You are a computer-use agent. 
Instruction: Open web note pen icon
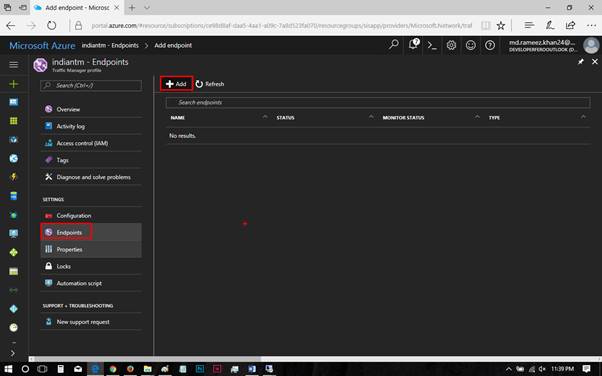[550, 25]
